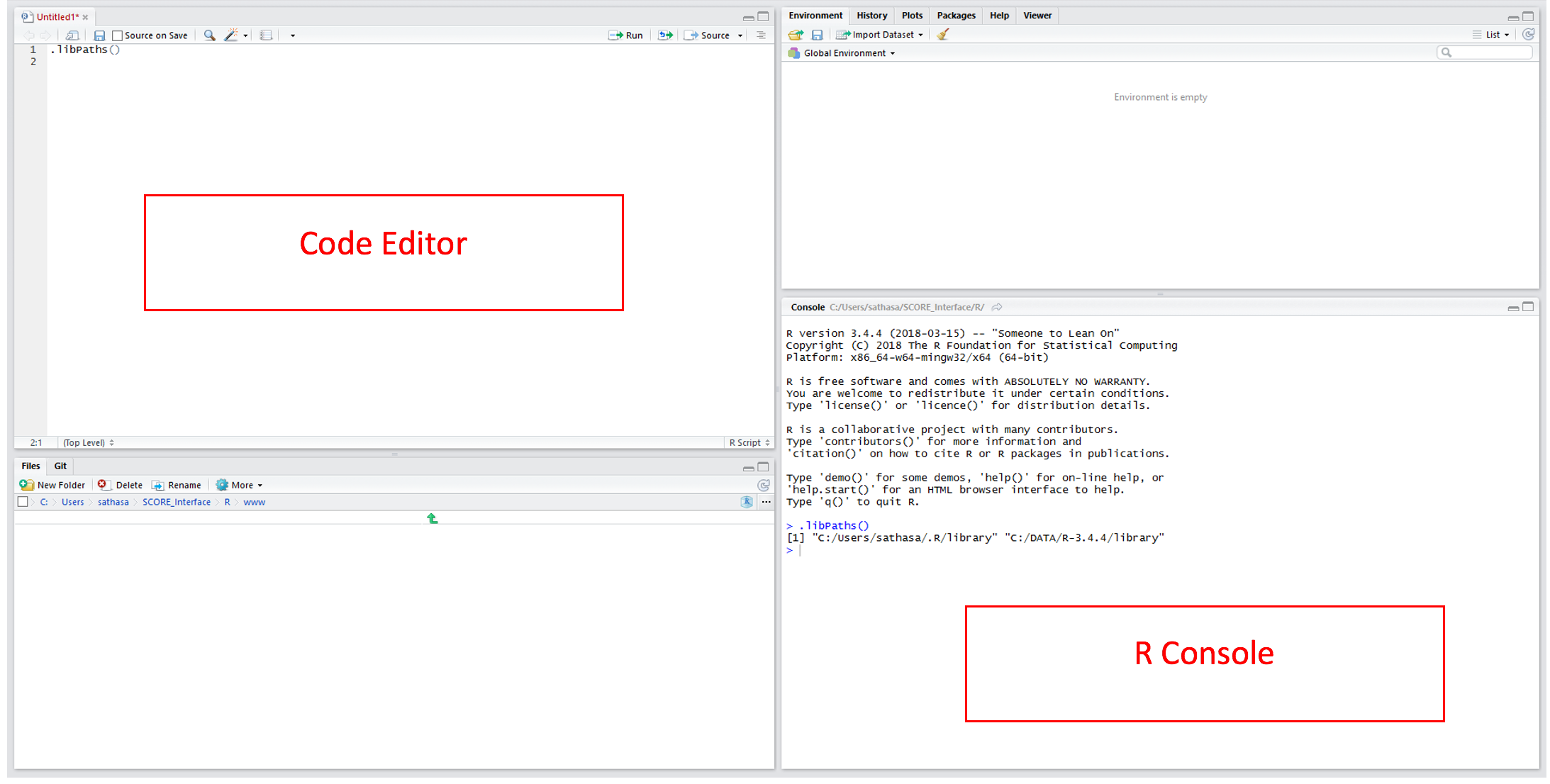Switch to the Packages tab
The width and height of the screenshot is (1550, 784).
955,16
